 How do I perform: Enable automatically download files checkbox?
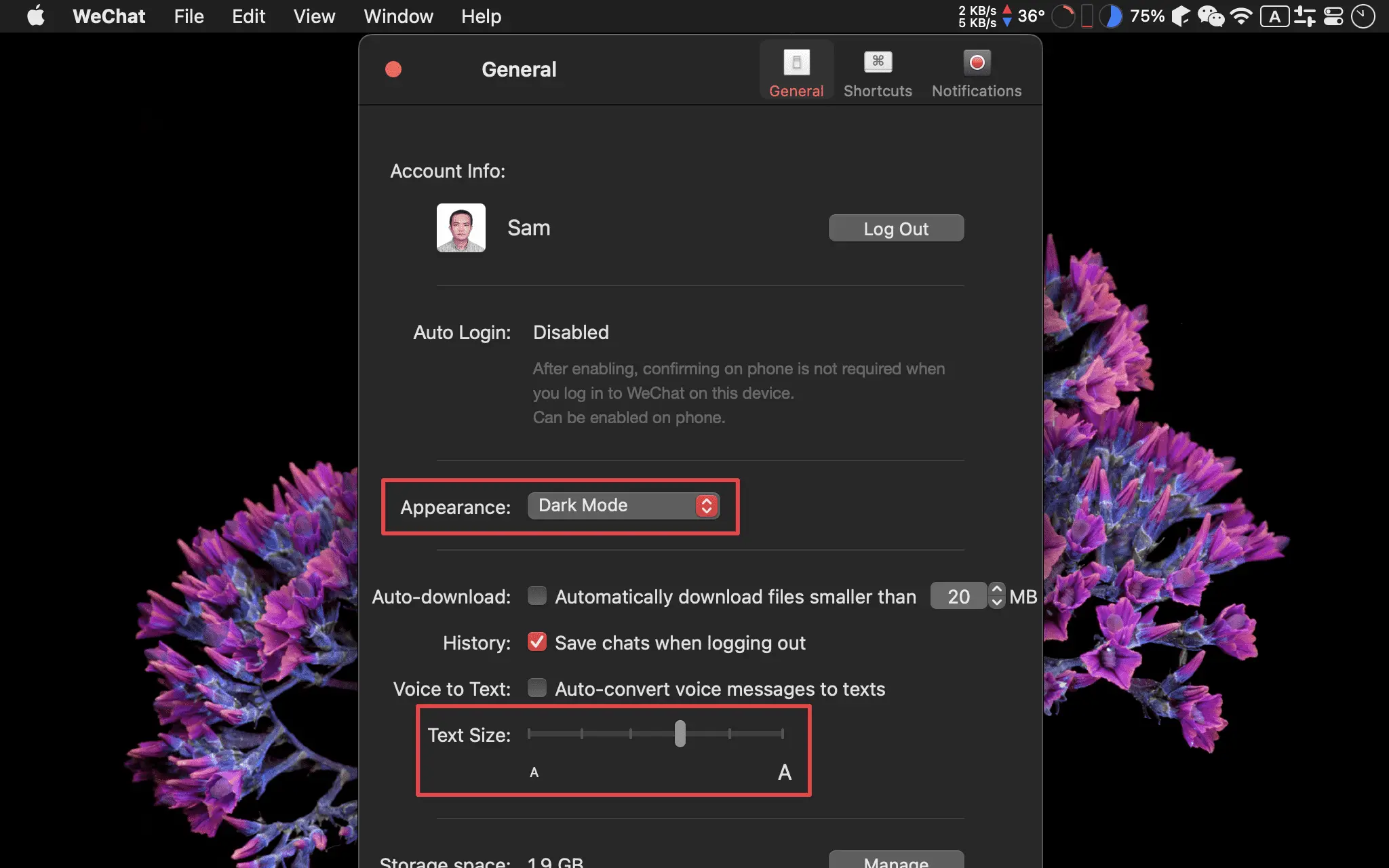tap(537, 595)
